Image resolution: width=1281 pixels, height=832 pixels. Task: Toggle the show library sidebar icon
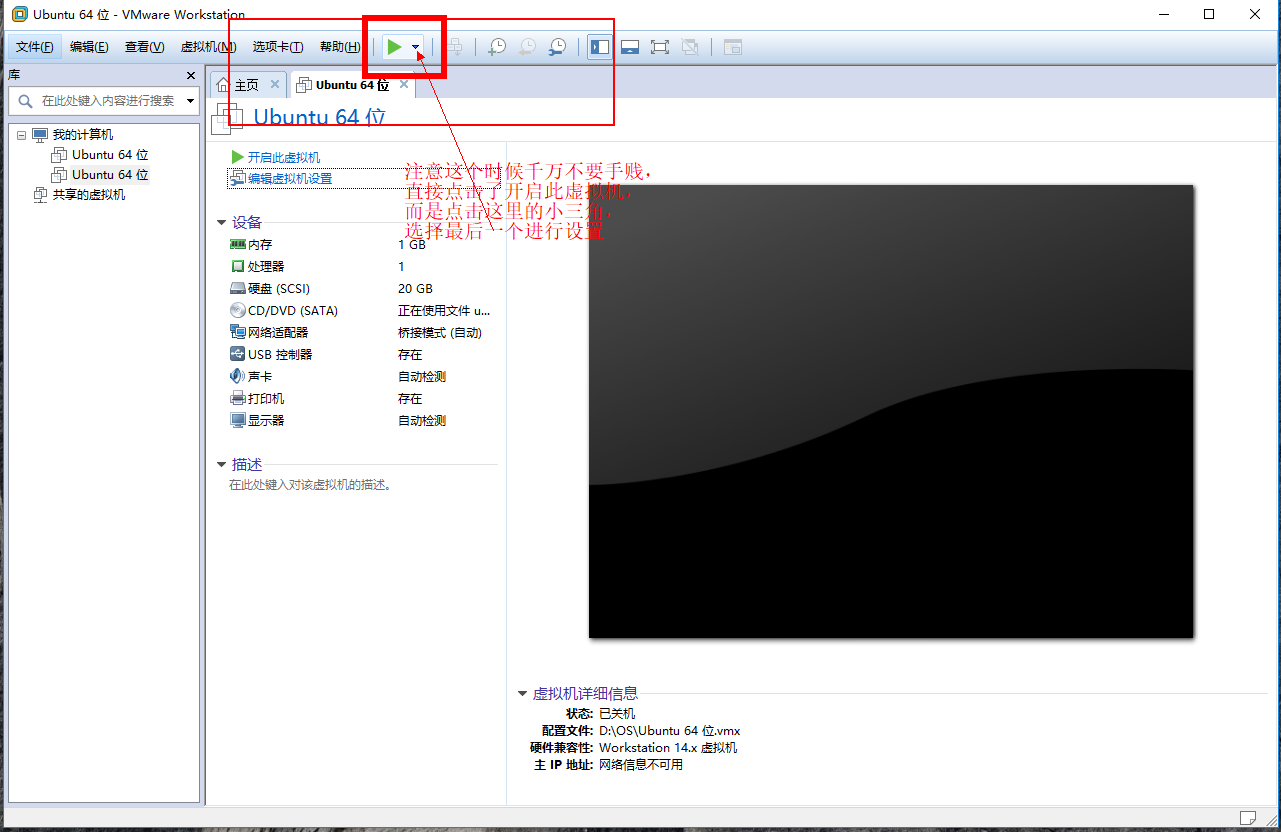[x=599, y=47]
